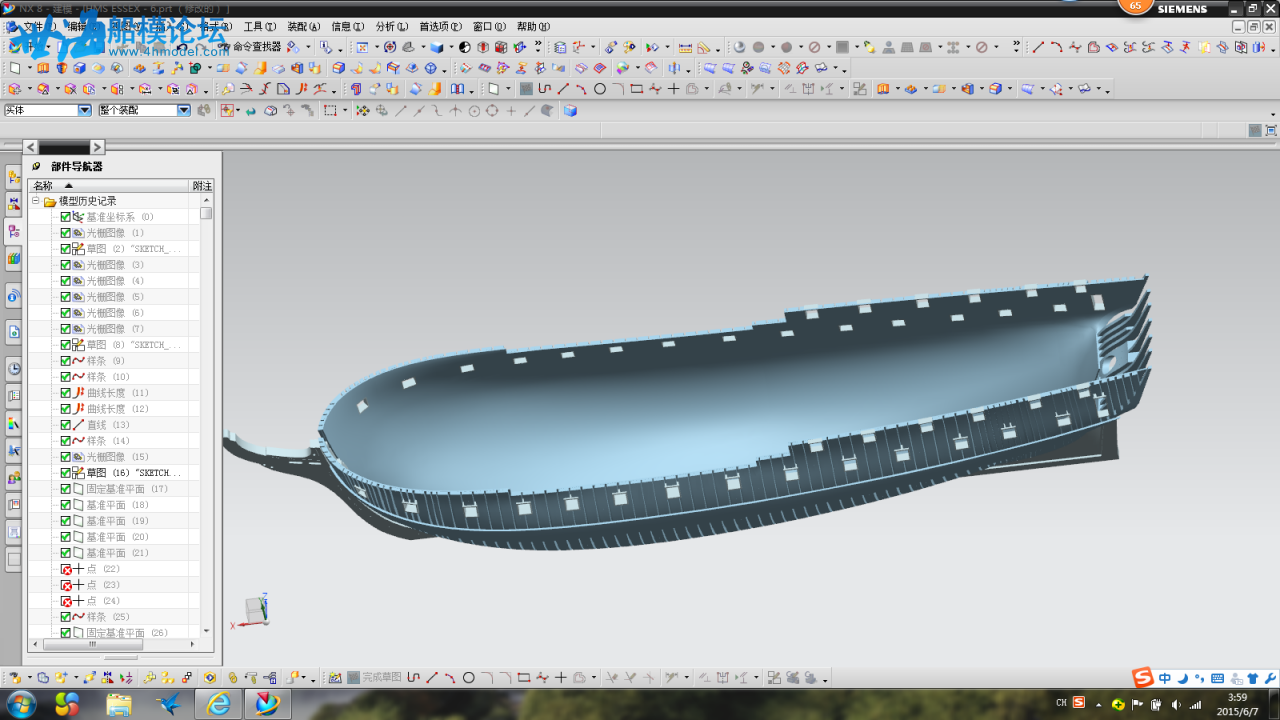Toggle checkbox for 固定基准平面 (17)
Viewport: 1280px width, 720px height.
point(65,489)
